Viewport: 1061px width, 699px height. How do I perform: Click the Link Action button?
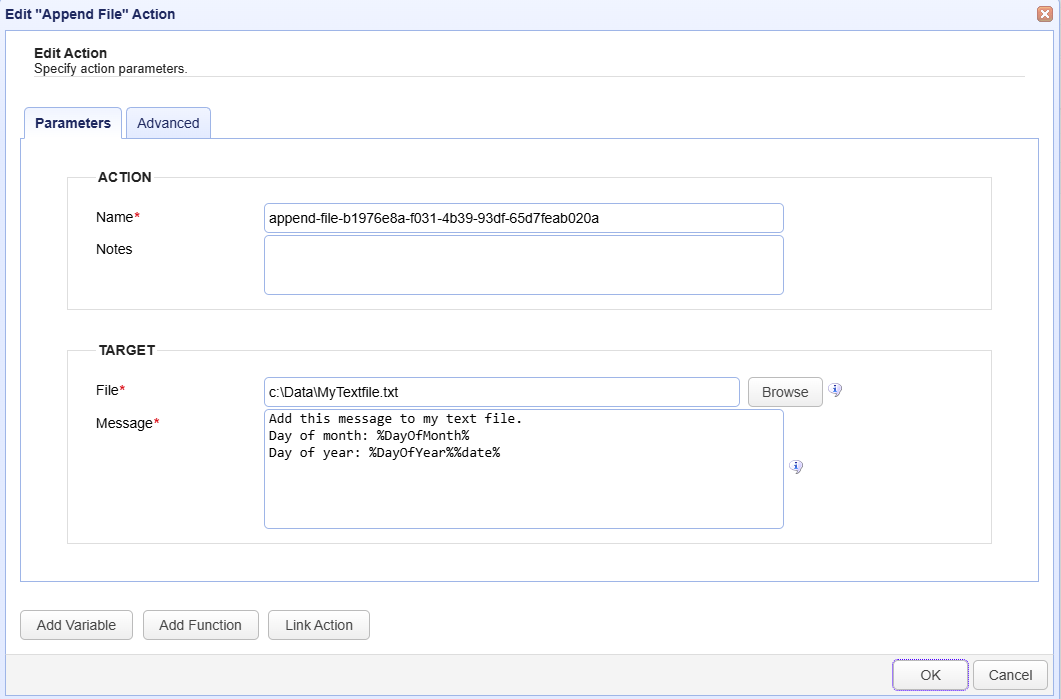318,625
